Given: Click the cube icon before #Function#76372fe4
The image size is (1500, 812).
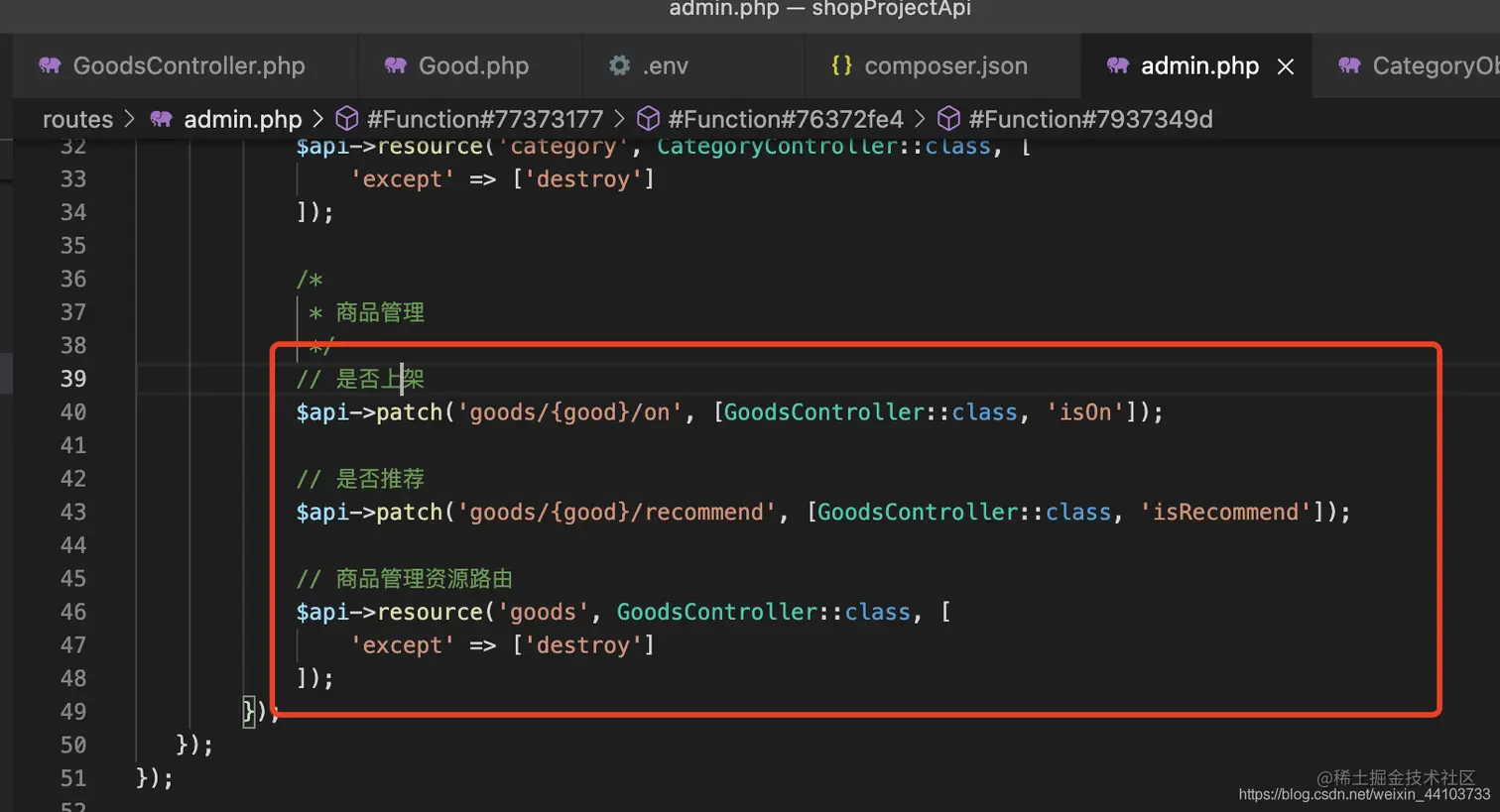Looking at the screenshot, I should 648,119.
